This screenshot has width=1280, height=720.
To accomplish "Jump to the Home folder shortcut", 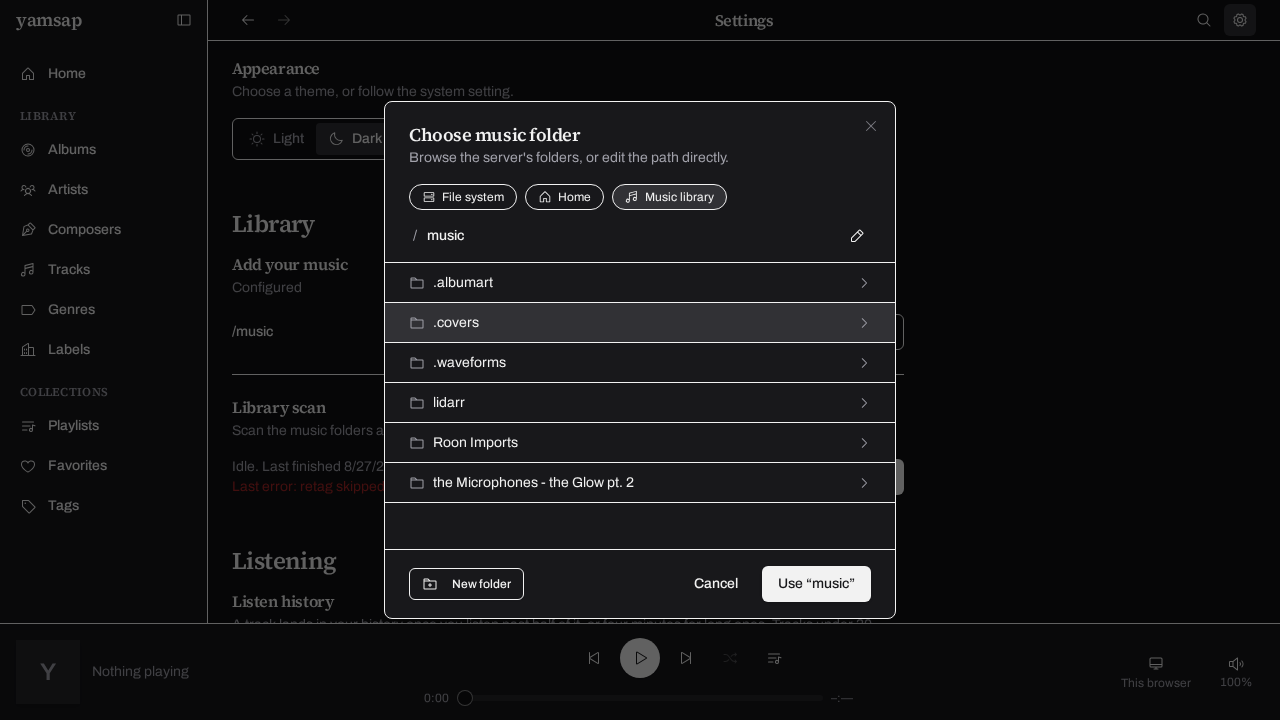I will pyautogui.click(x=564, y=197).
